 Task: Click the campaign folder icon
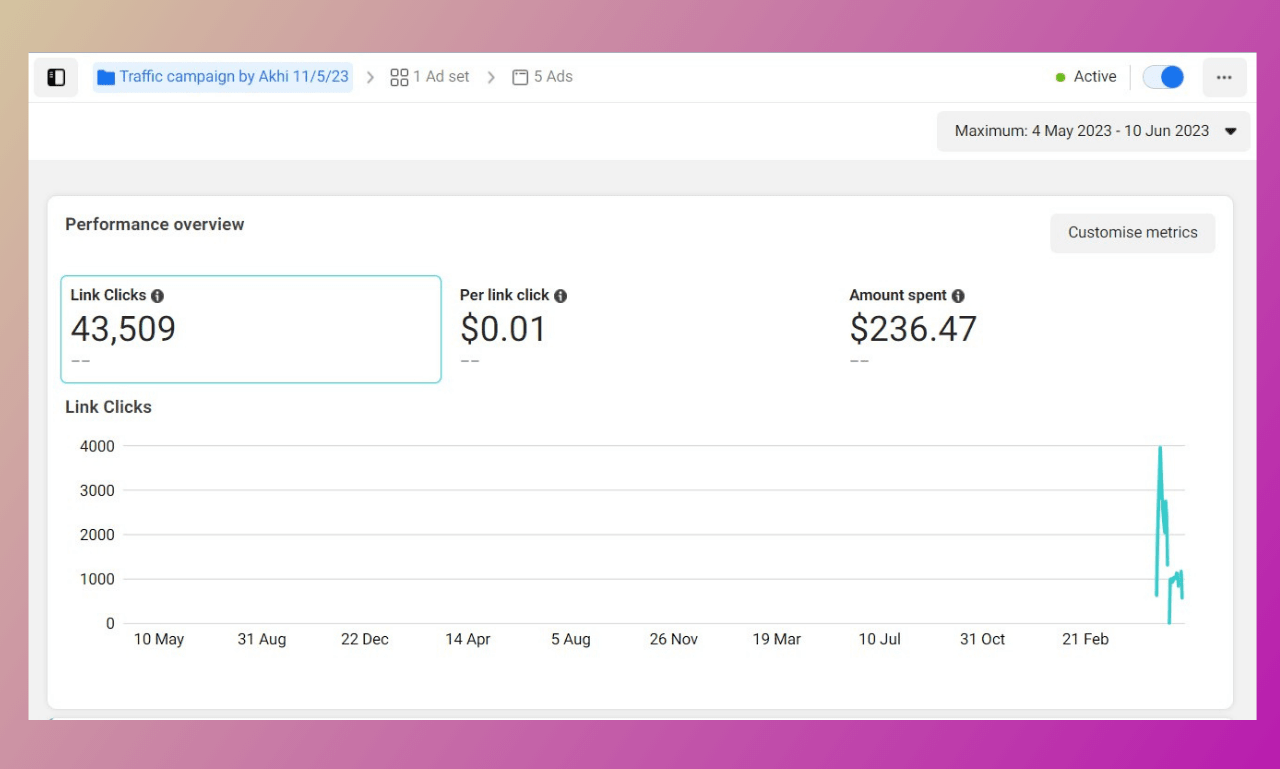106,77
